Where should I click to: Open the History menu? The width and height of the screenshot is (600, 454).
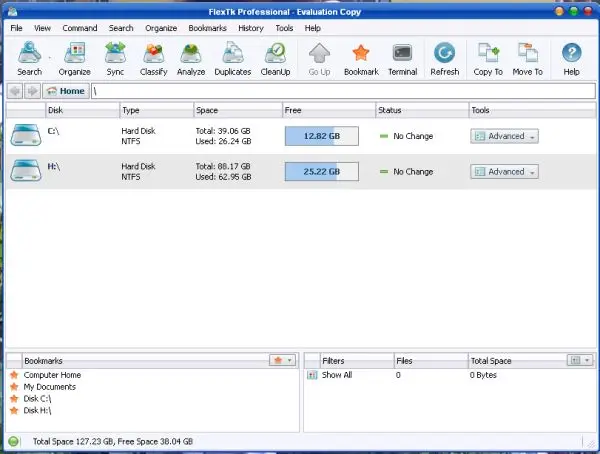point(251,28)
